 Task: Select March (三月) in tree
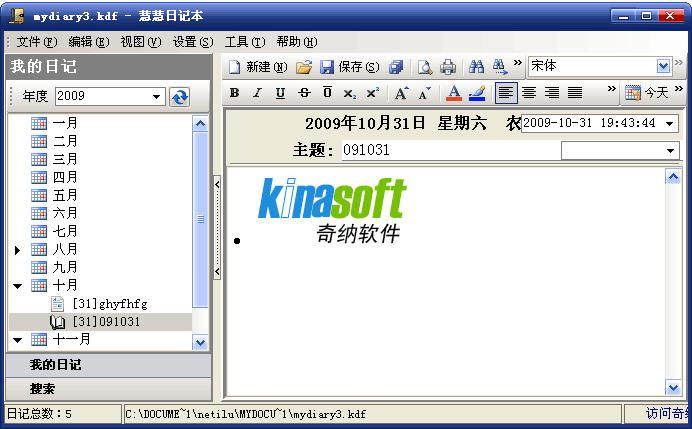(x=65, y=159)
